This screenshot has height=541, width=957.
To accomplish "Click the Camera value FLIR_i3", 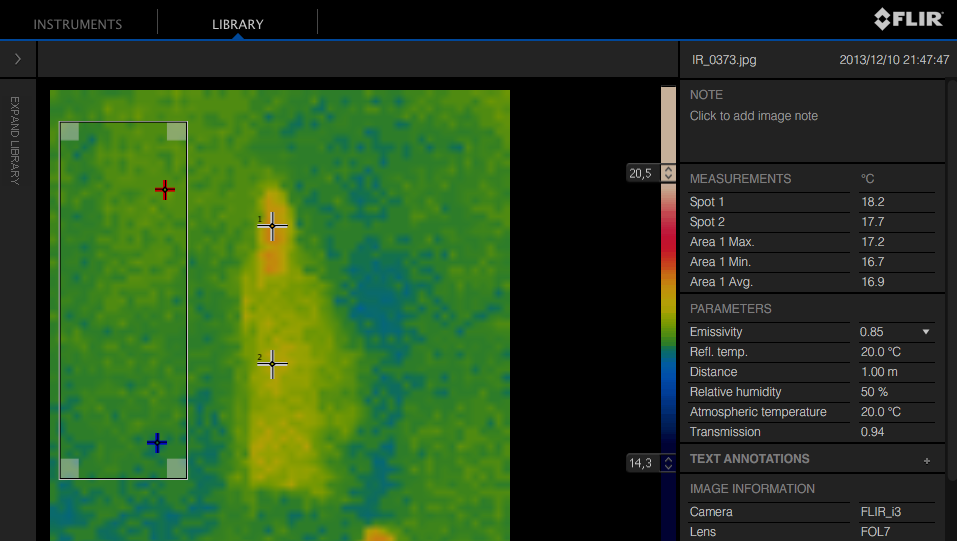I will pyautogui.click(x=881, y=512).
